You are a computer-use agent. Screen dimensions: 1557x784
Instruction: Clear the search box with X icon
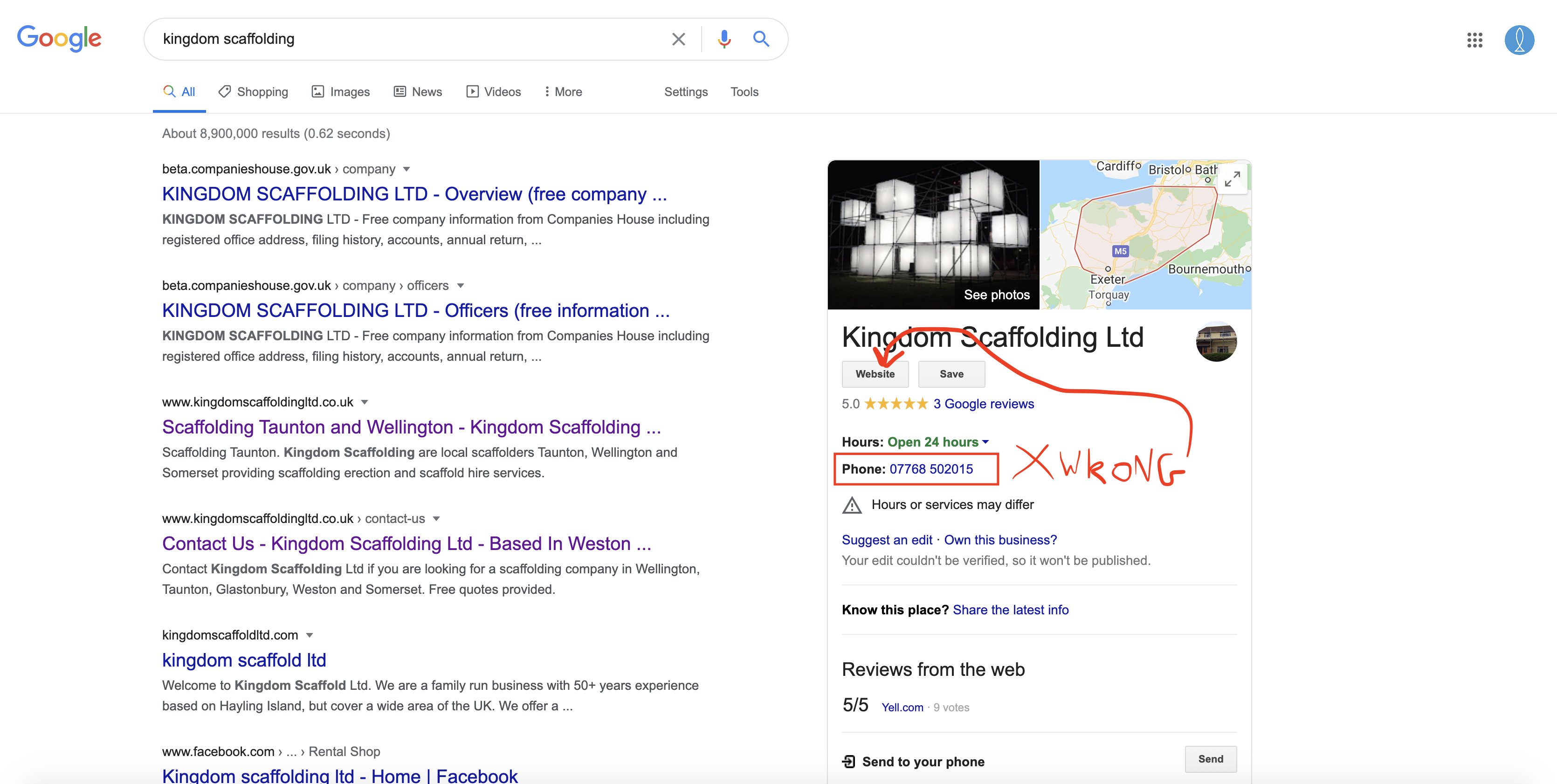click(678, 39)
